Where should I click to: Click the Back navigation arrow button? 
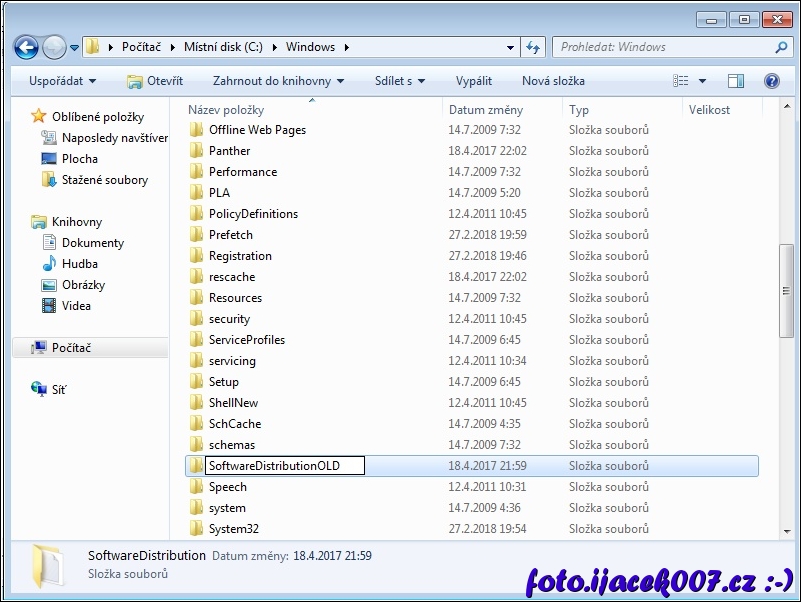pyautogui.click(x=26, y=47)
